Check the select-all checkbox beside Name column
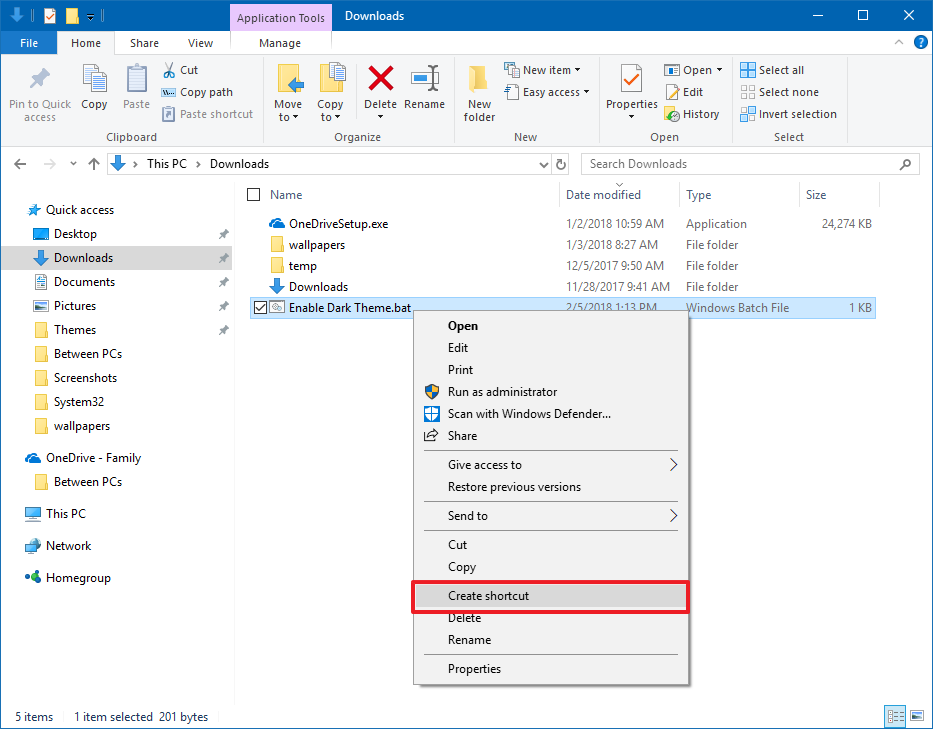Viewport: 933px width, 729px height. (253, 194)
